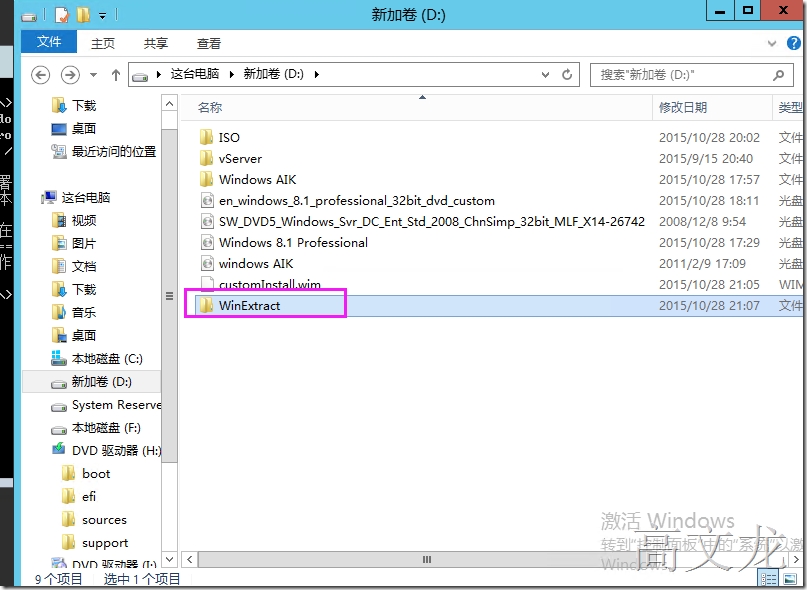Open 下载 under 这台电脑
Viewport: 807px width, 590px height.
click(x=84, y=290)
